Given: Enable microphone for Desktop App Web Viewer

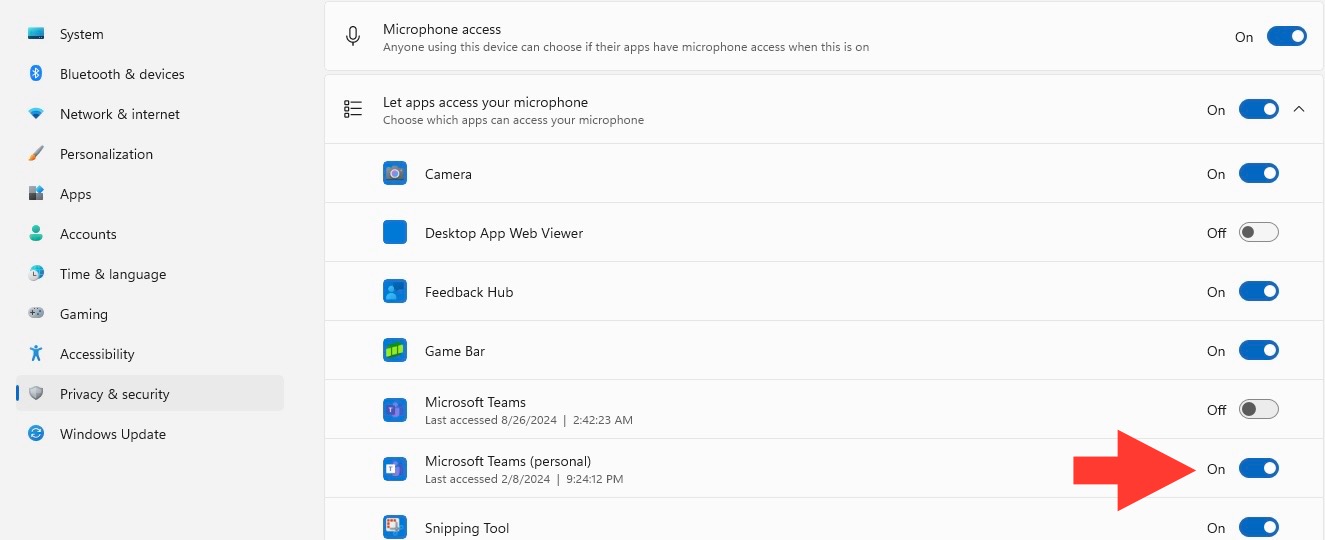Looking at the screenshot, I should click(1259, 232).
